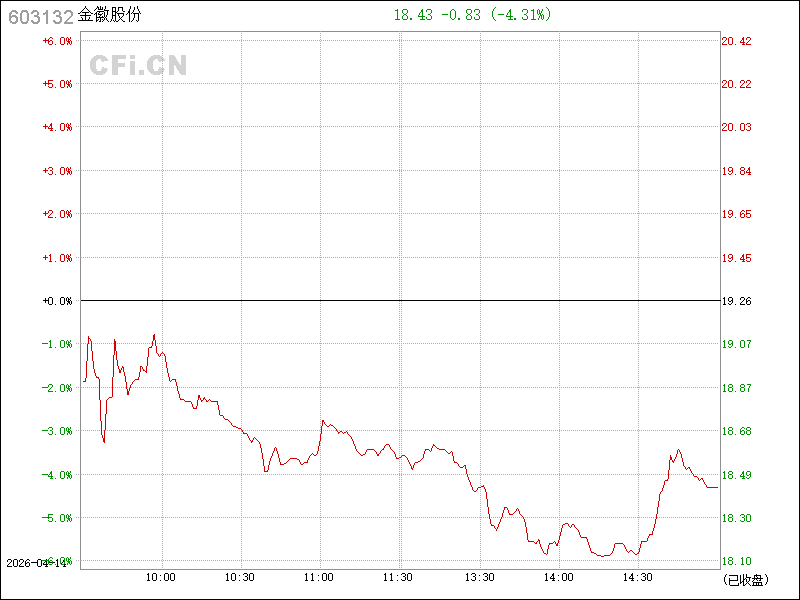Select the 0.0% baseline label on left
This screenshot has height=600, width=800.
click(x=57, y=301)
